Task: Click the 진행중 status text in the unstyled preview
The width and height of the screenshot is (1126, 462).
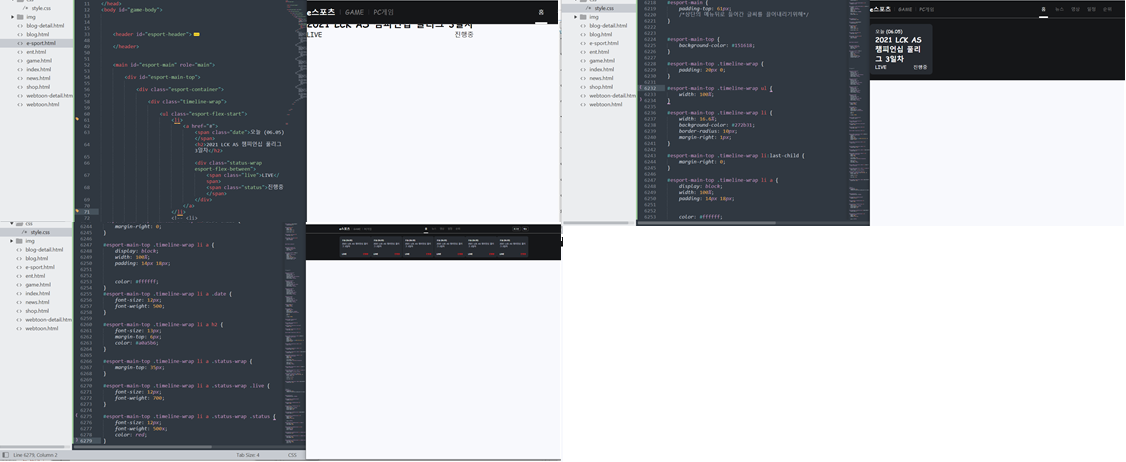Action: [464, 34]
